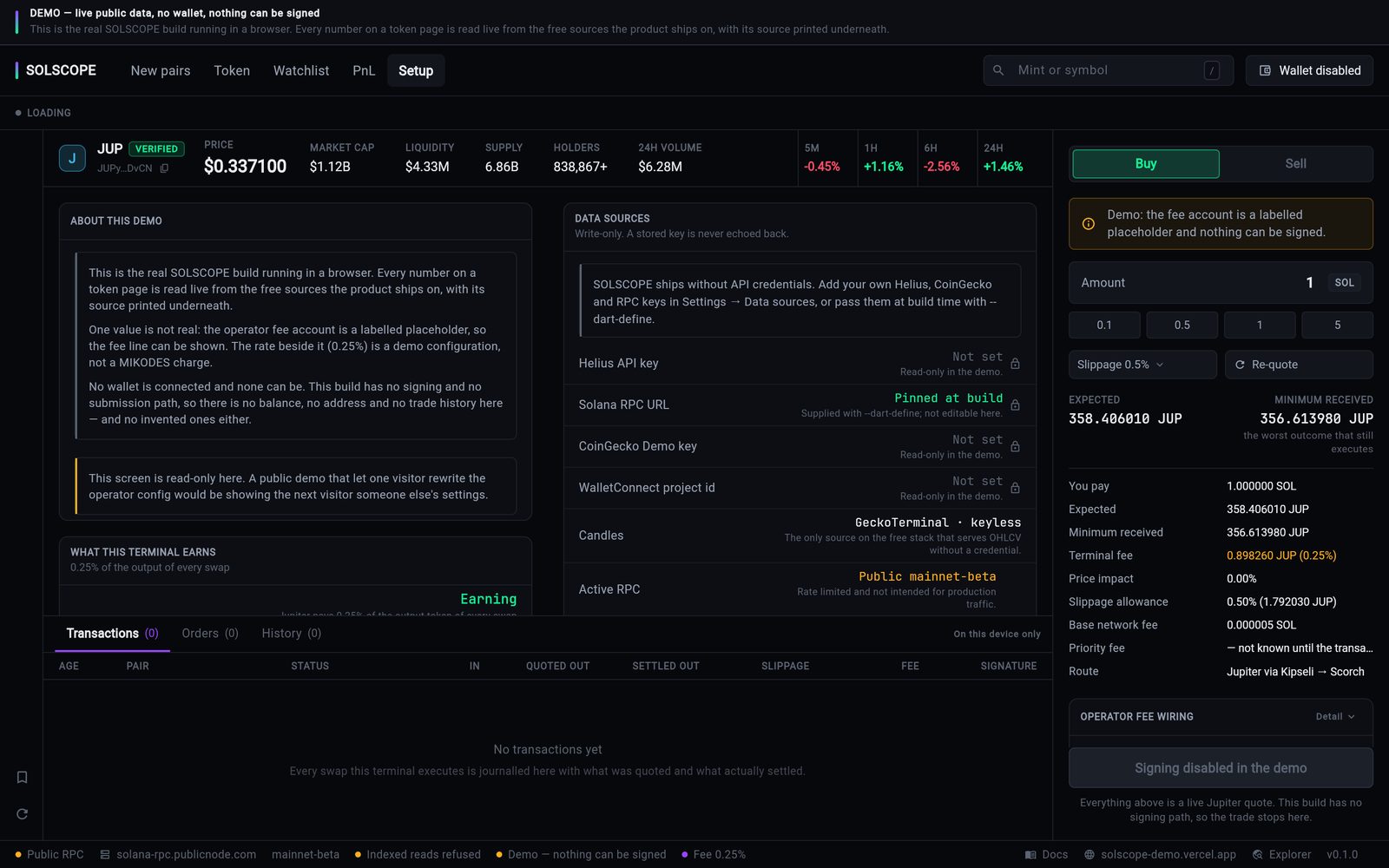Switch the trade panel to Sell
The height and width of the screenshot is (868, 1389).
pyautogui.click(x=1295, y=164)
